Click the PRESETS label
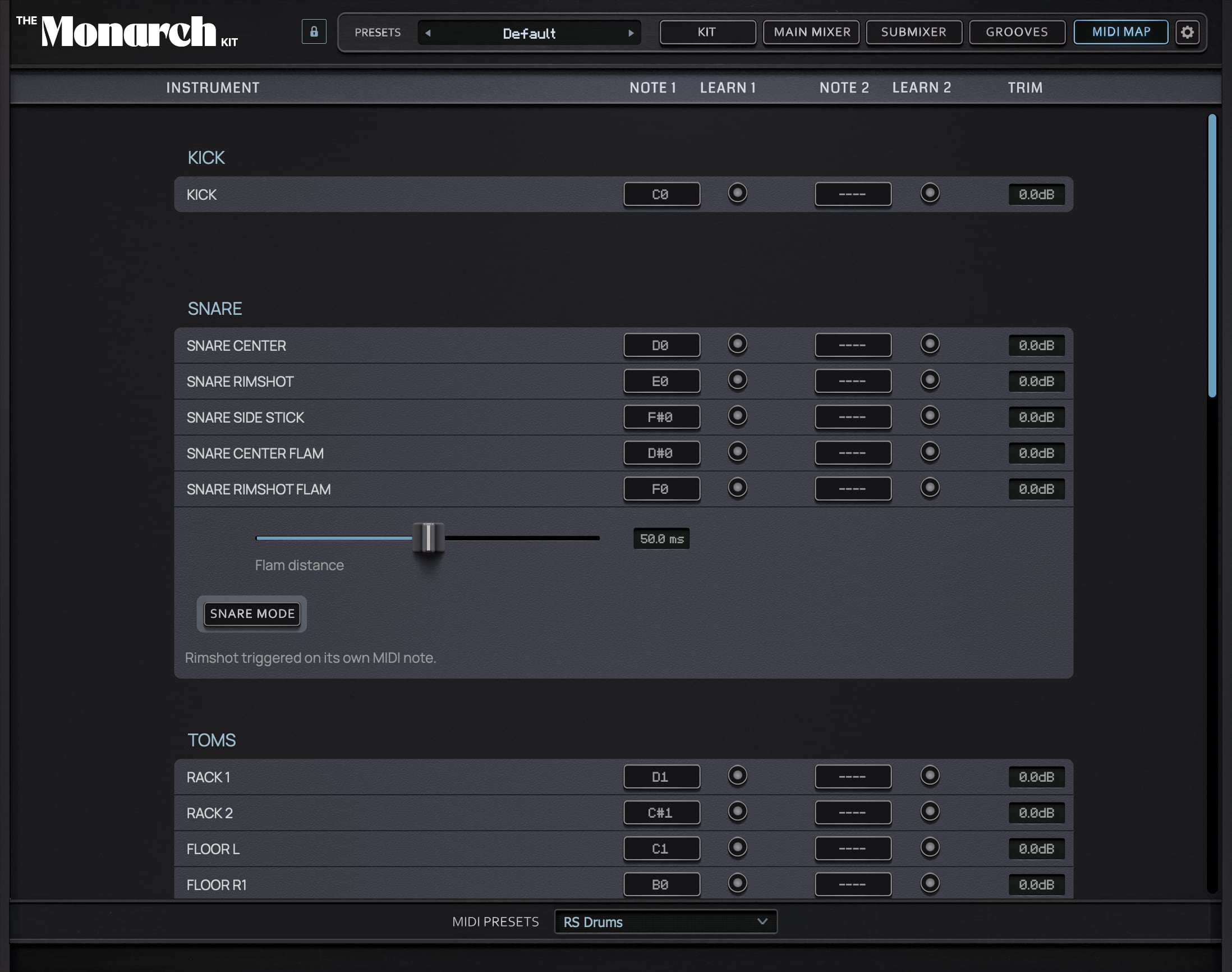This screenshot has height=972, width=1232. click(377, 33)
